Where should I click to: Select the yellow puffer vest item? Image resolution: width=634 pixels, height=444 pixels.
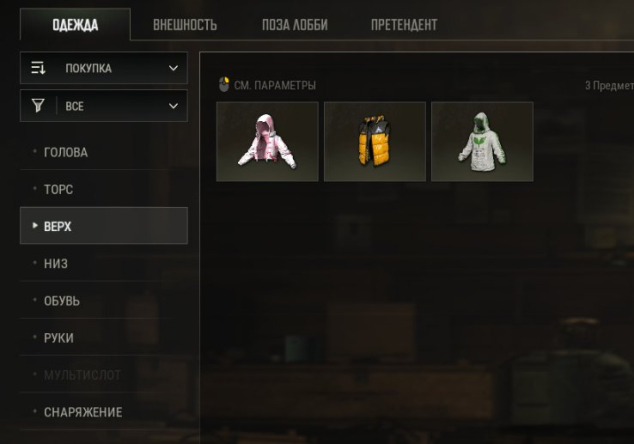[375, 142]
